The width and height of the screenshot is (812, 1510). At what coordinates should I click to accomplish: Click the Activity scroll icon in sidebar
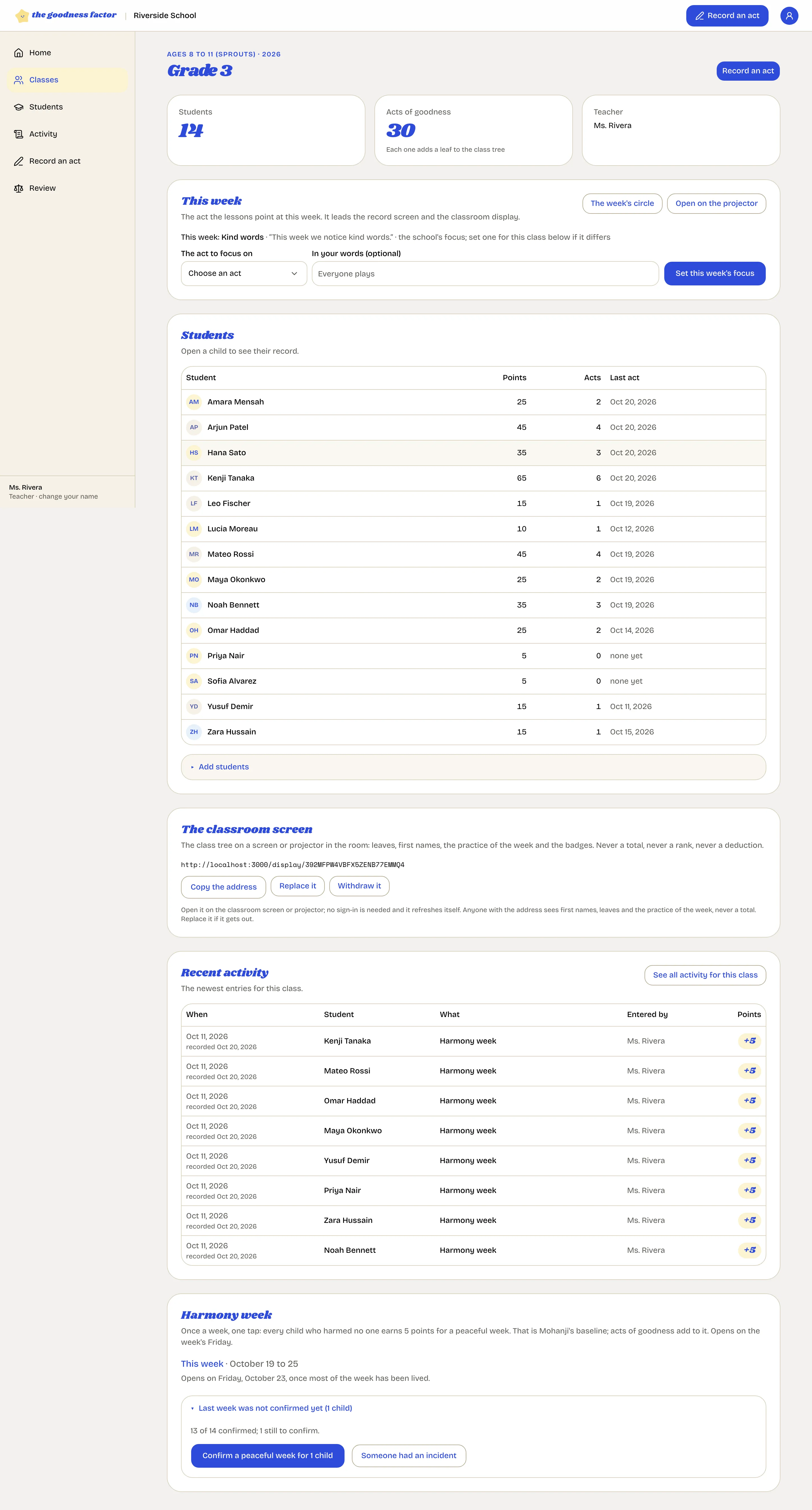(19, 134)
